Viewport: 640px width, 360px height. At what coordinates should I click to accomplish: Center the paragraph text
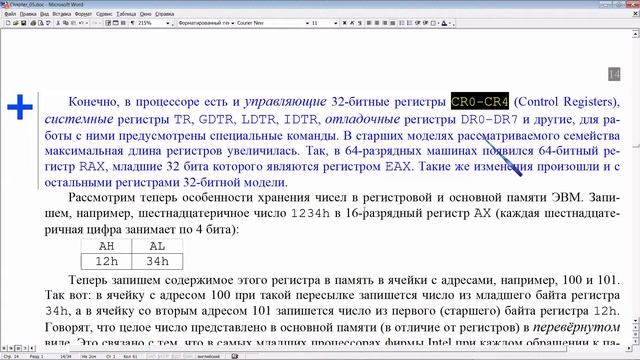coord(376,23)
